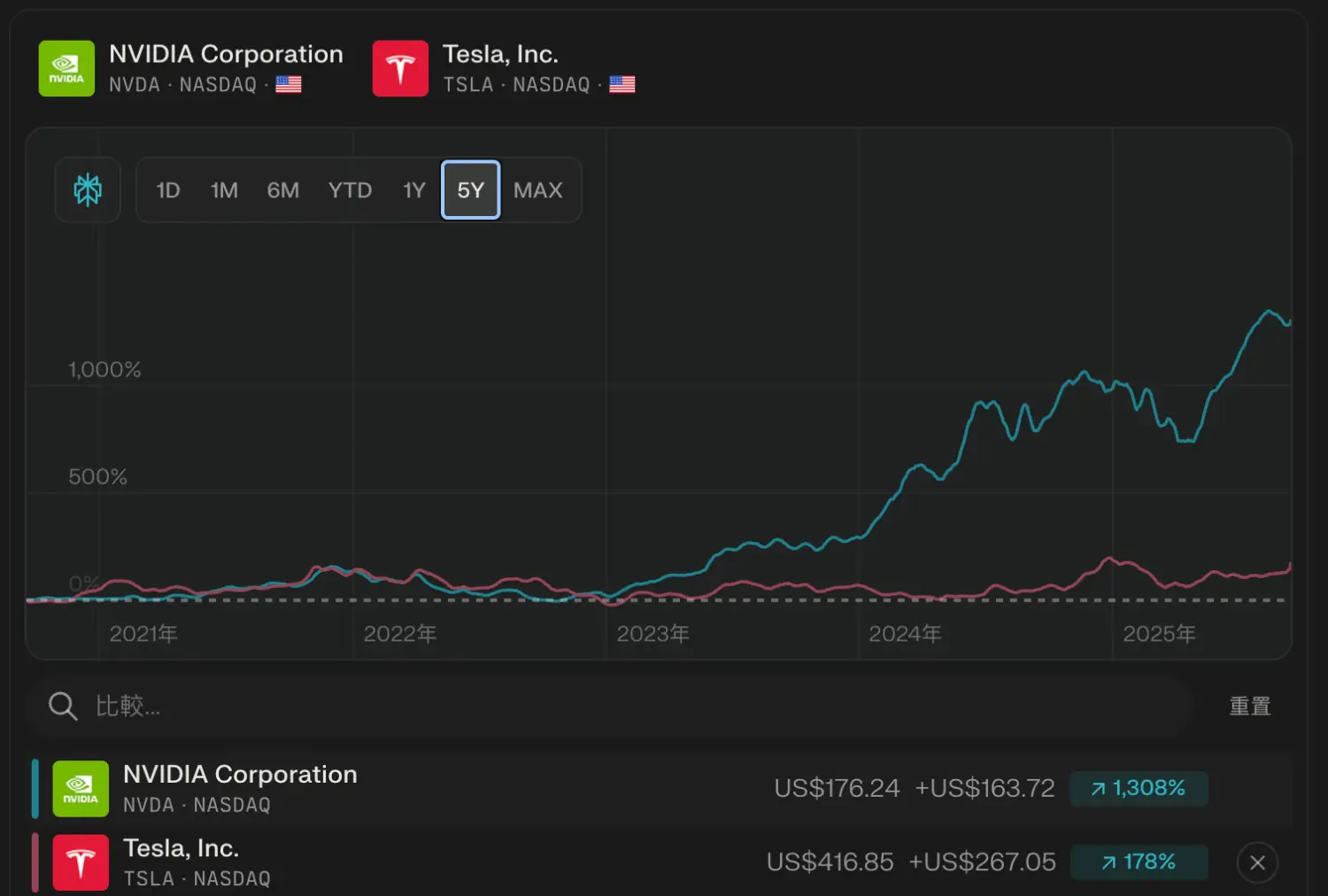Open Tesla, Inc. header title
The image size is (1328, 896).
501,54
